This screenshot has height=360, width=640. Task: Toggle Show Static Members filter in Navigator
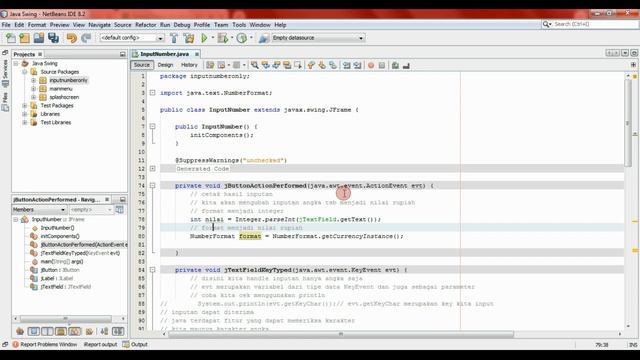tap(47, 331)
